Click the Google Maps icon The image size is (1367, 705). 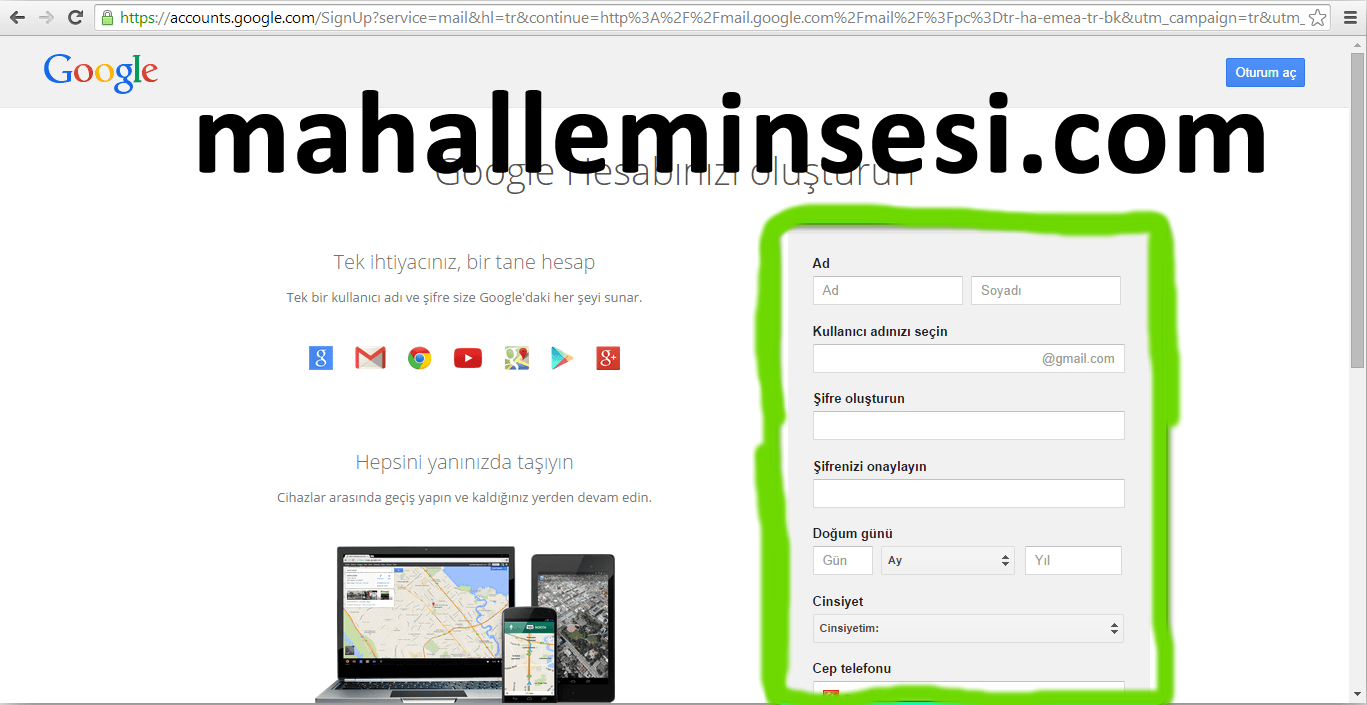[x=516, y=358]
